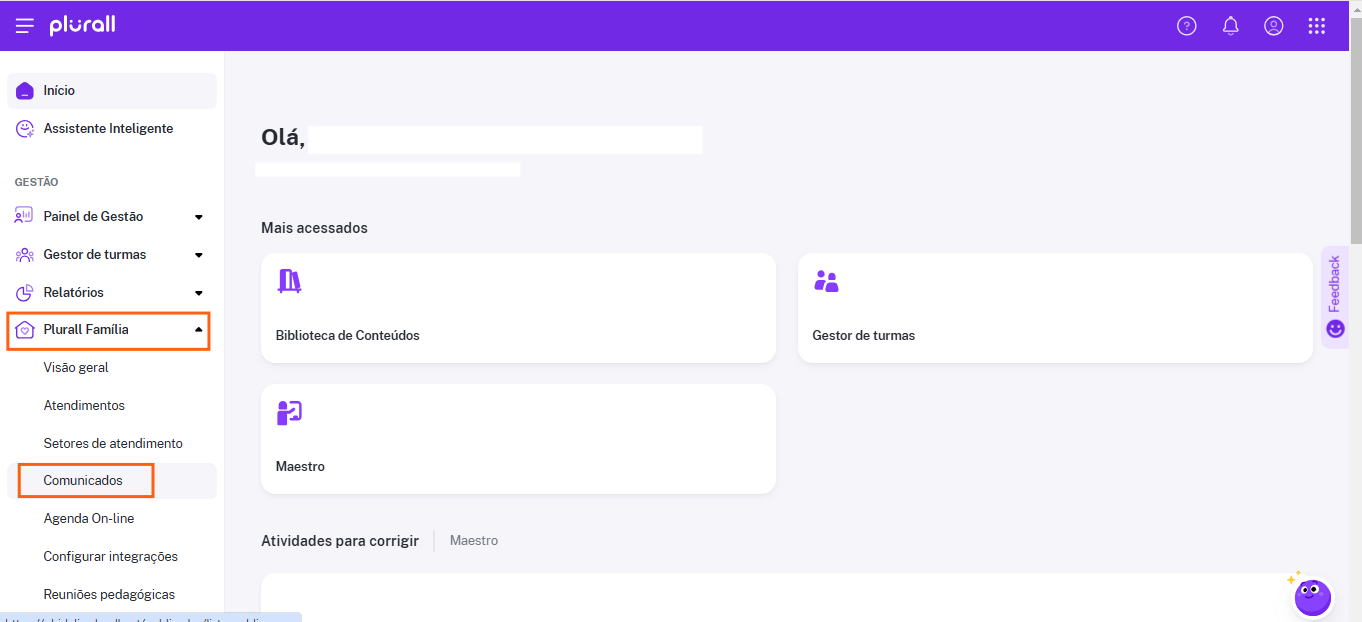Select the Maestro tab under Atividades
The height and width of the screenshot is (622, 1362).
(x=474, y=541)
